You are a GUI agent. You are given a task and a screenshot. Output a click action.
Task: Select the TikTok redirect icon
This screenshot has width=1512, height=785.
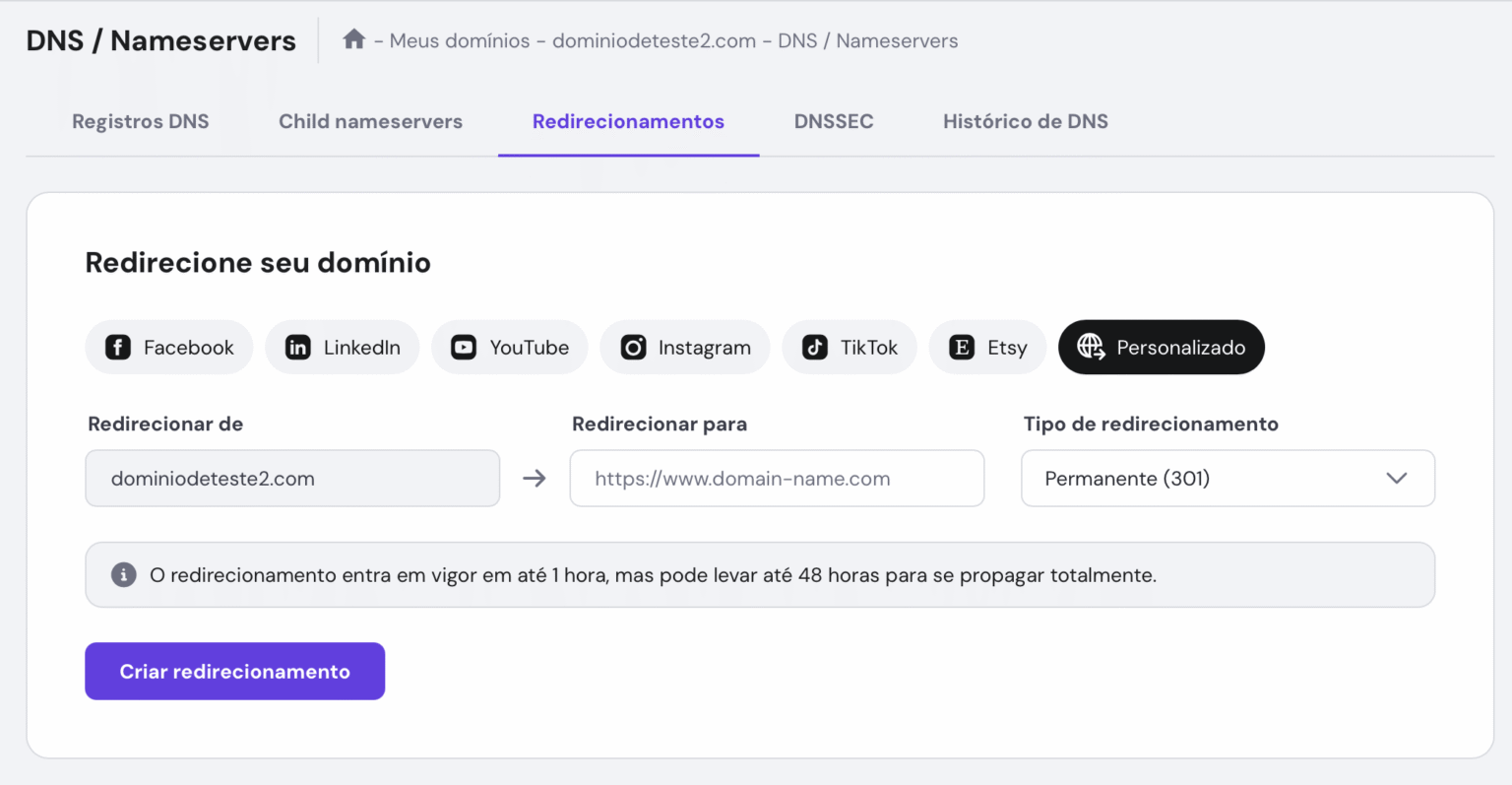pyautogui.click(x=849, y=347)
